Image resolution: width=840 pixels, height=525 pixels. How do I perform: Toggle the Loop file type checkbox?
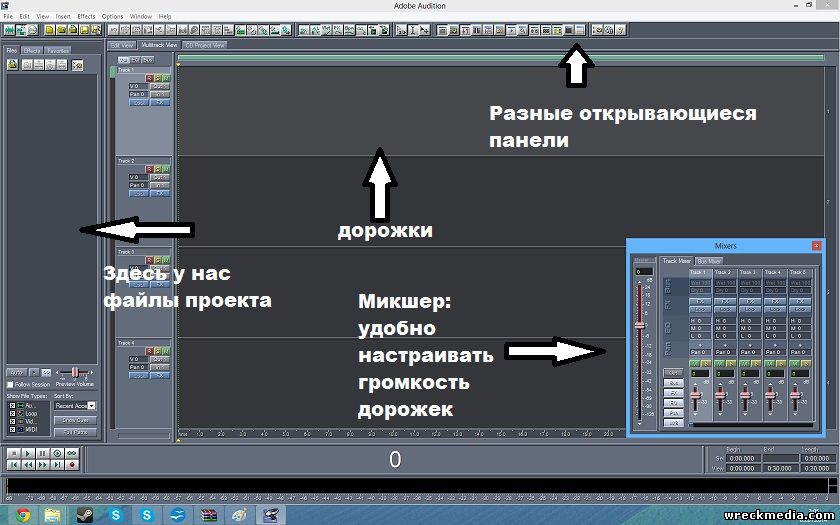[12, 414]
